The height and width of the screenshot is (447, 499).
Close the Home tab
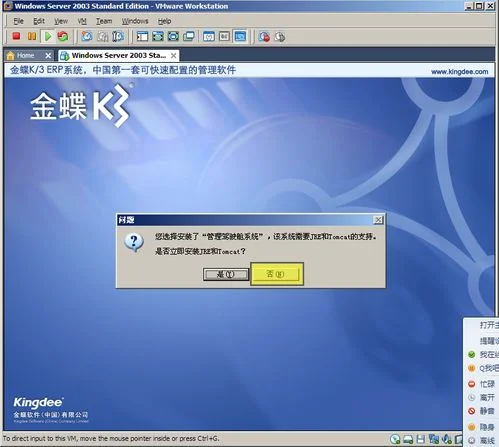(x=48, y=56)
